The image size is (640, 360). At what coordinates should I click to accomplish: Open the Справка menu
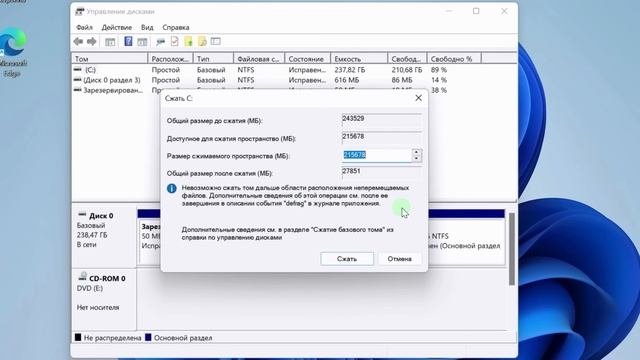[x=176, y=27]
